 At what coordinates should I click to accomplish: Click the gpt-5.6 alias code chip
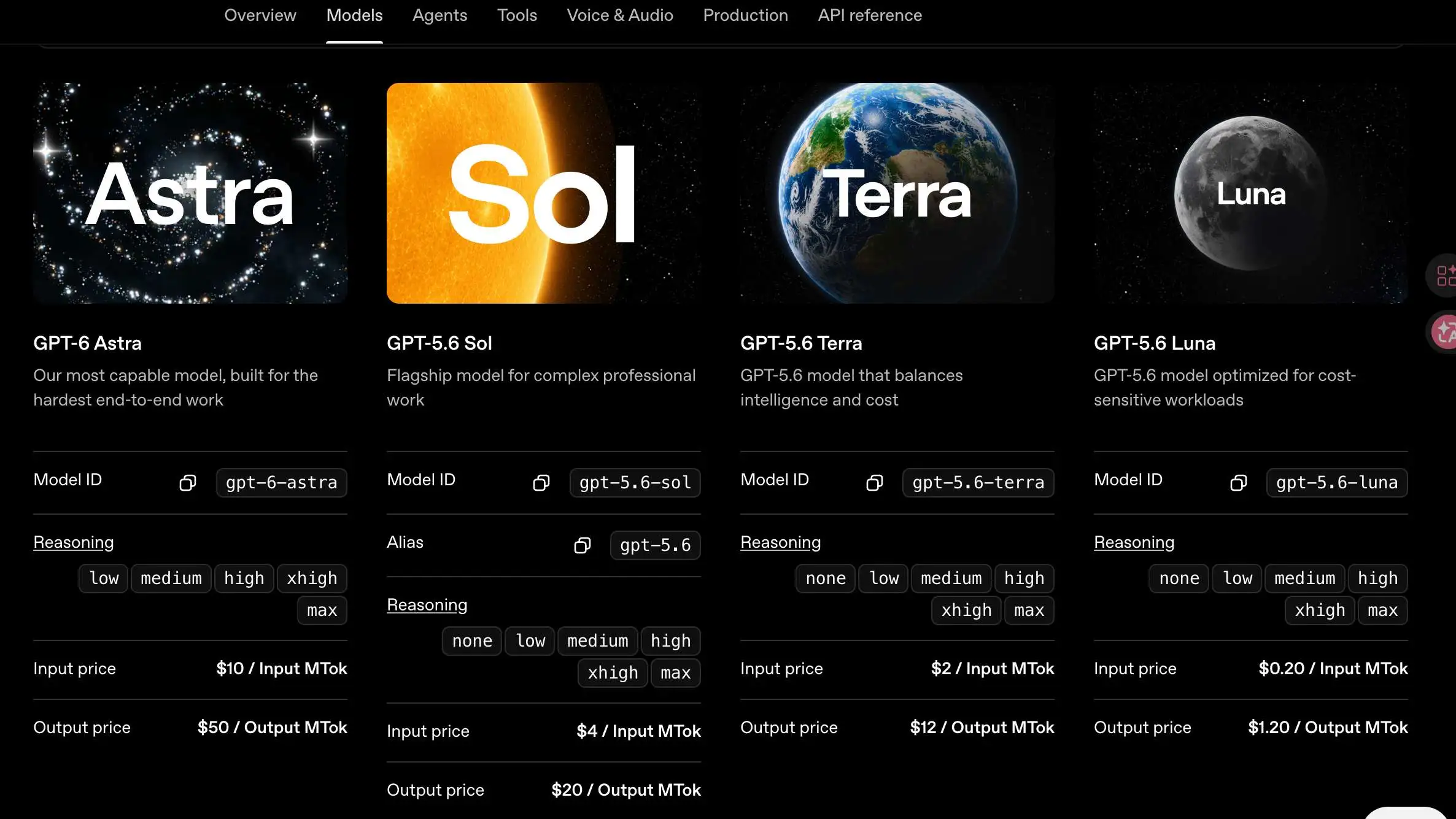(x=656, y=545)
